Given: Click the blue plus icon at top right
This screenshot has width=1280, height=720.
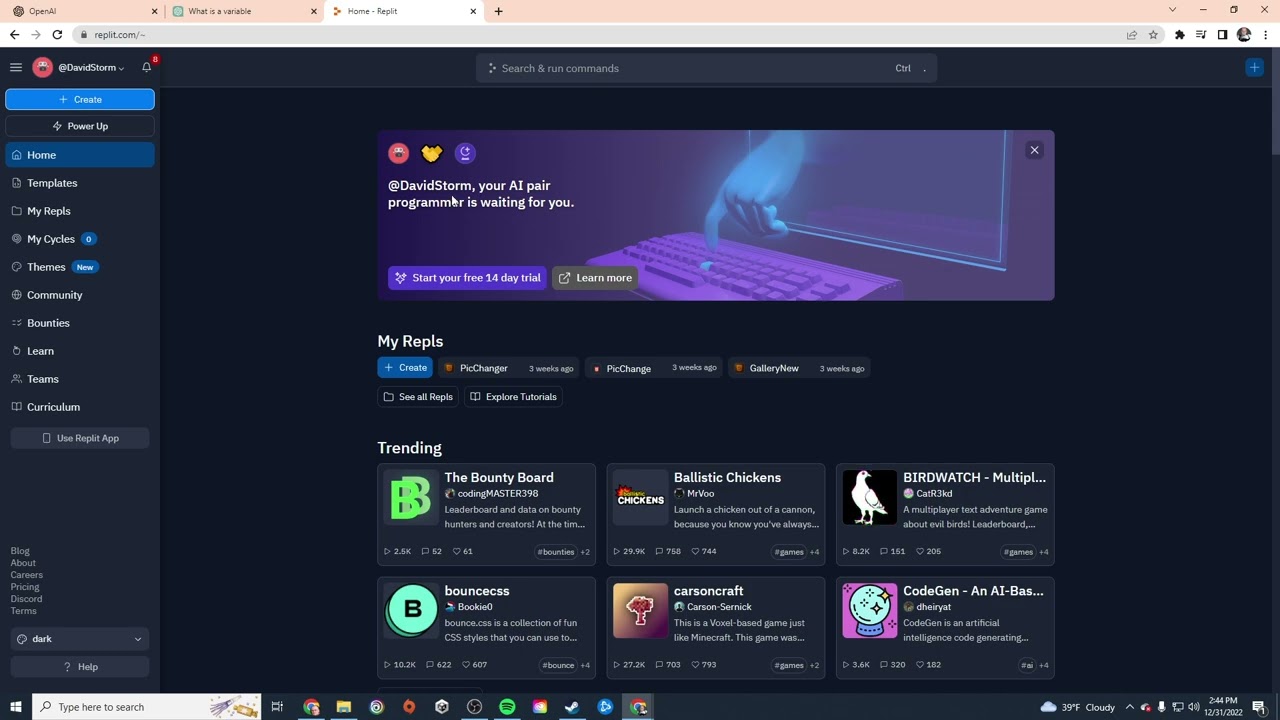Looking at the screenshot, I should click(x=1254, y=67).
